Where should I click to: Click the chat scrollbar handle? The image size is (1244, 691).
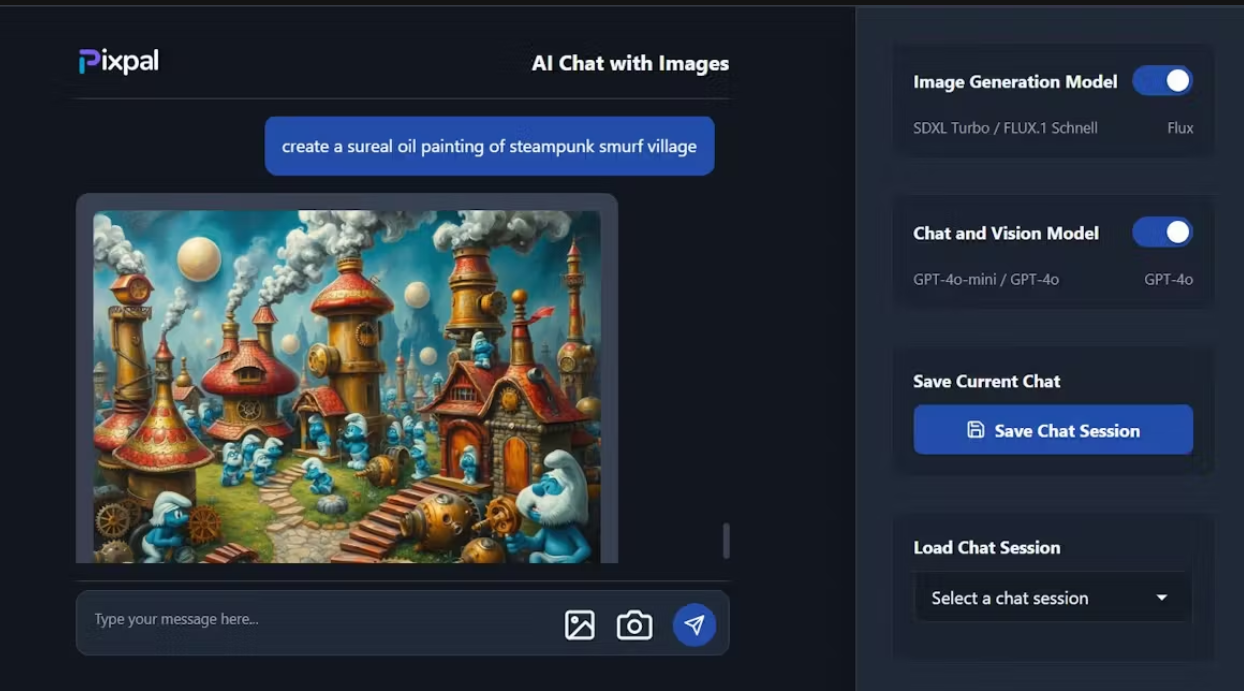(x=726, y=541)
